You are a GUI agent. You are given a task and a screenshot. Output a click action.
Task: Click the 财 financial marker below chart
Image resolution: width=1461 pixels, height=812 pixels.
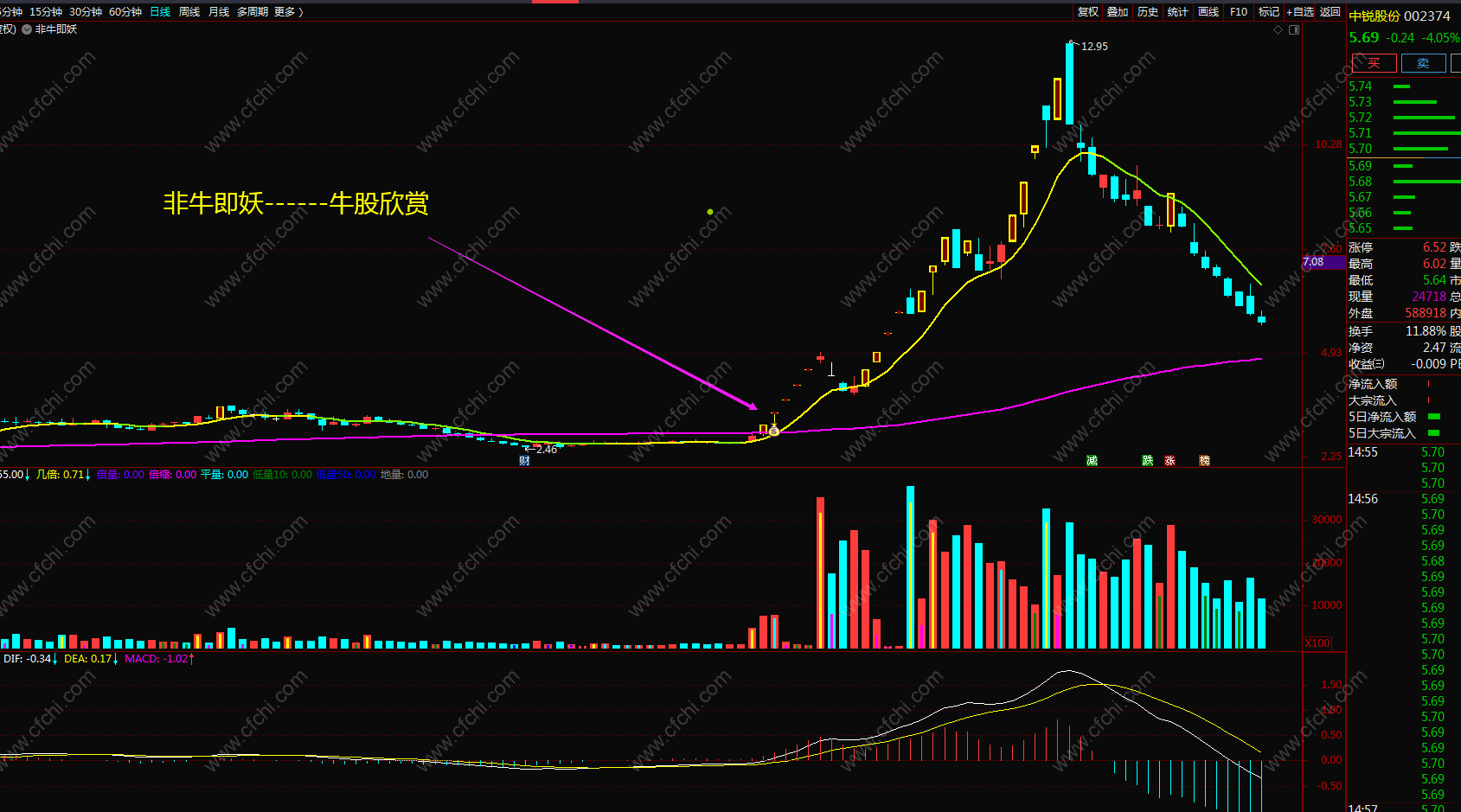(524, 461)
